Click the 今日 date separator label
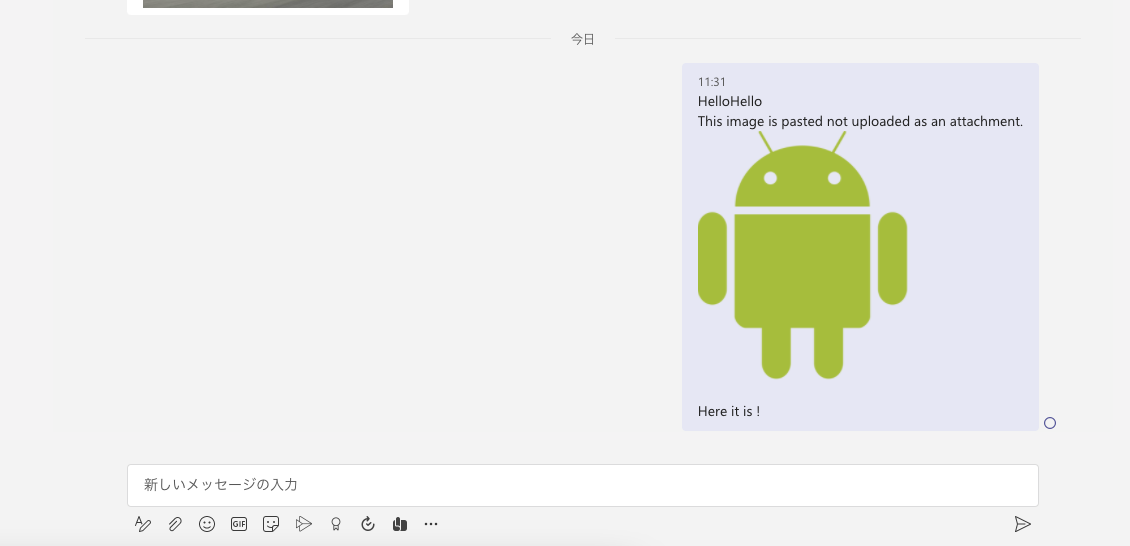The width and height of the screenshot is (1130, 546). click(583, 39)
